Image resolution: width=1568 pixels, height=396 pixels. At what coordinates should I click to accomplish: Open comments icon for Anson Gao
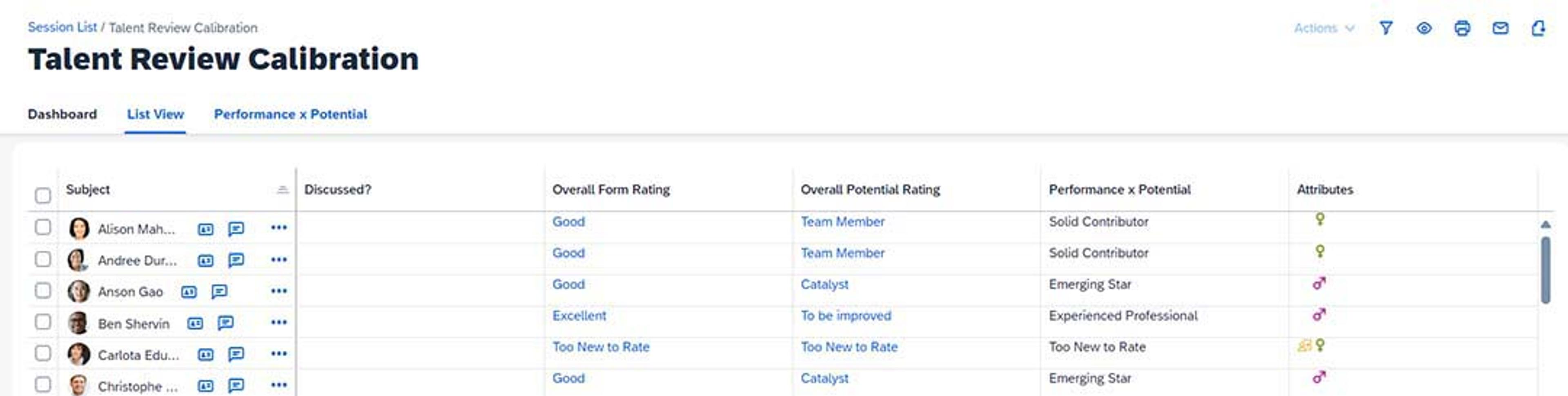[219, 292]
